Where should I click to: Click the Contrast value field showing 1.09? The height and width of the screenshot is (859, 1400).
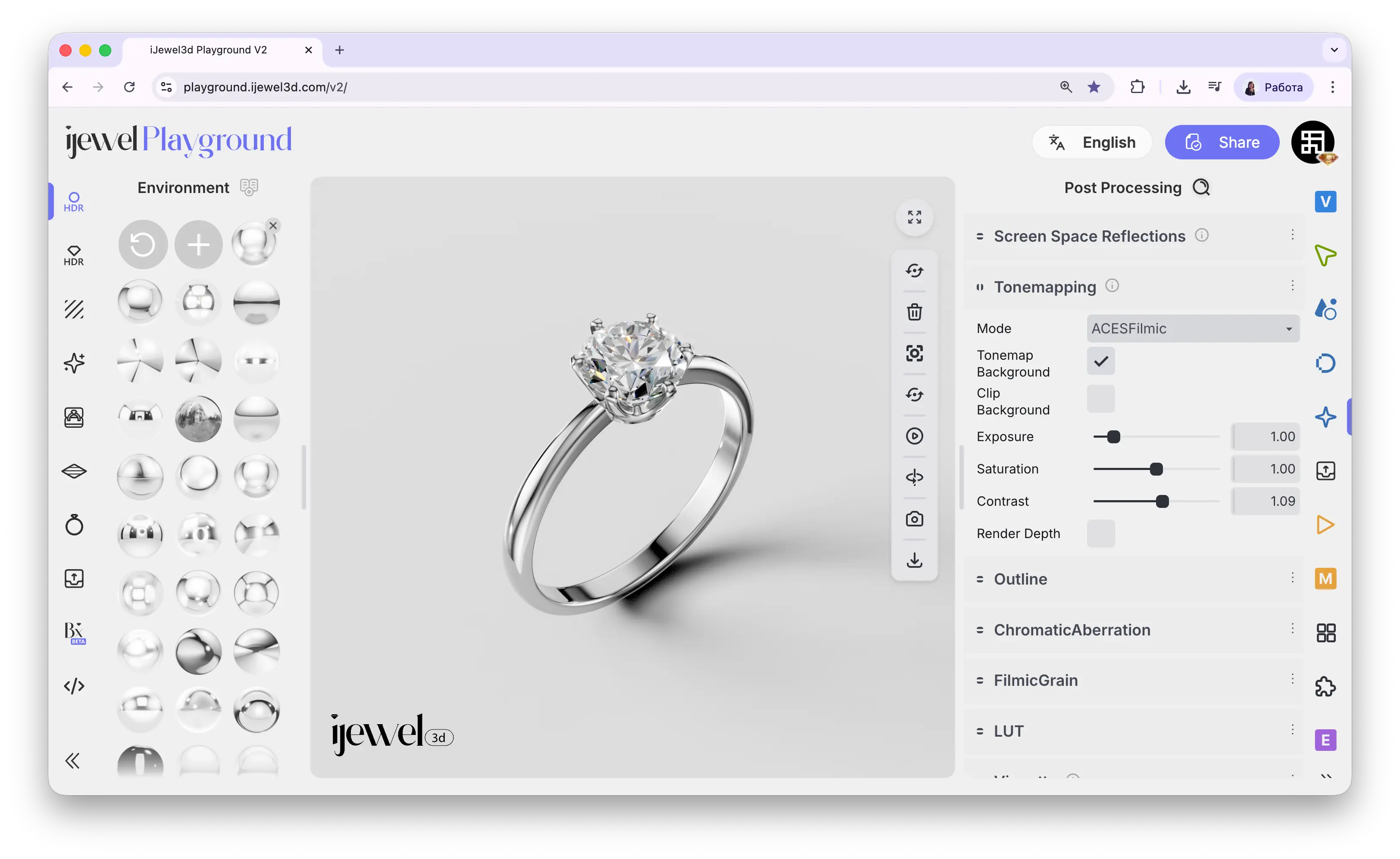coord(1265,501)
